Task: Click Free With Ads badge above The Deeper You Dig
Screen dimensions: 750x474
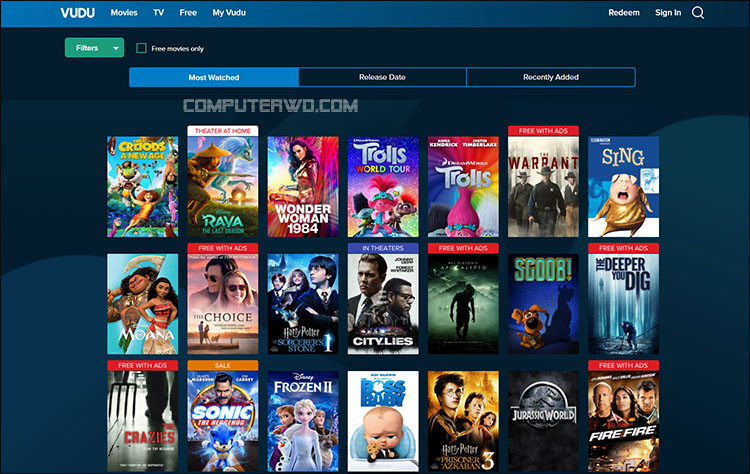Action: [x=623, y=248]
